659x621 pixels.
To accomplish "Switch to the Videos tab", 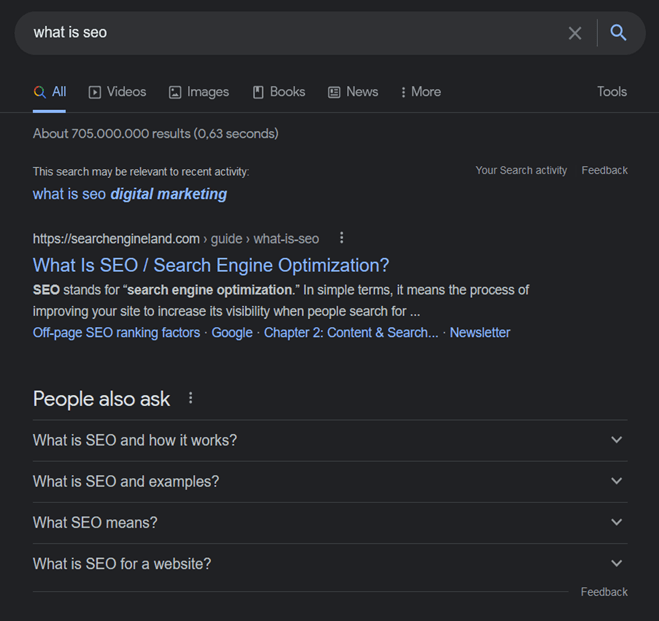I will (x=117, y=92).
